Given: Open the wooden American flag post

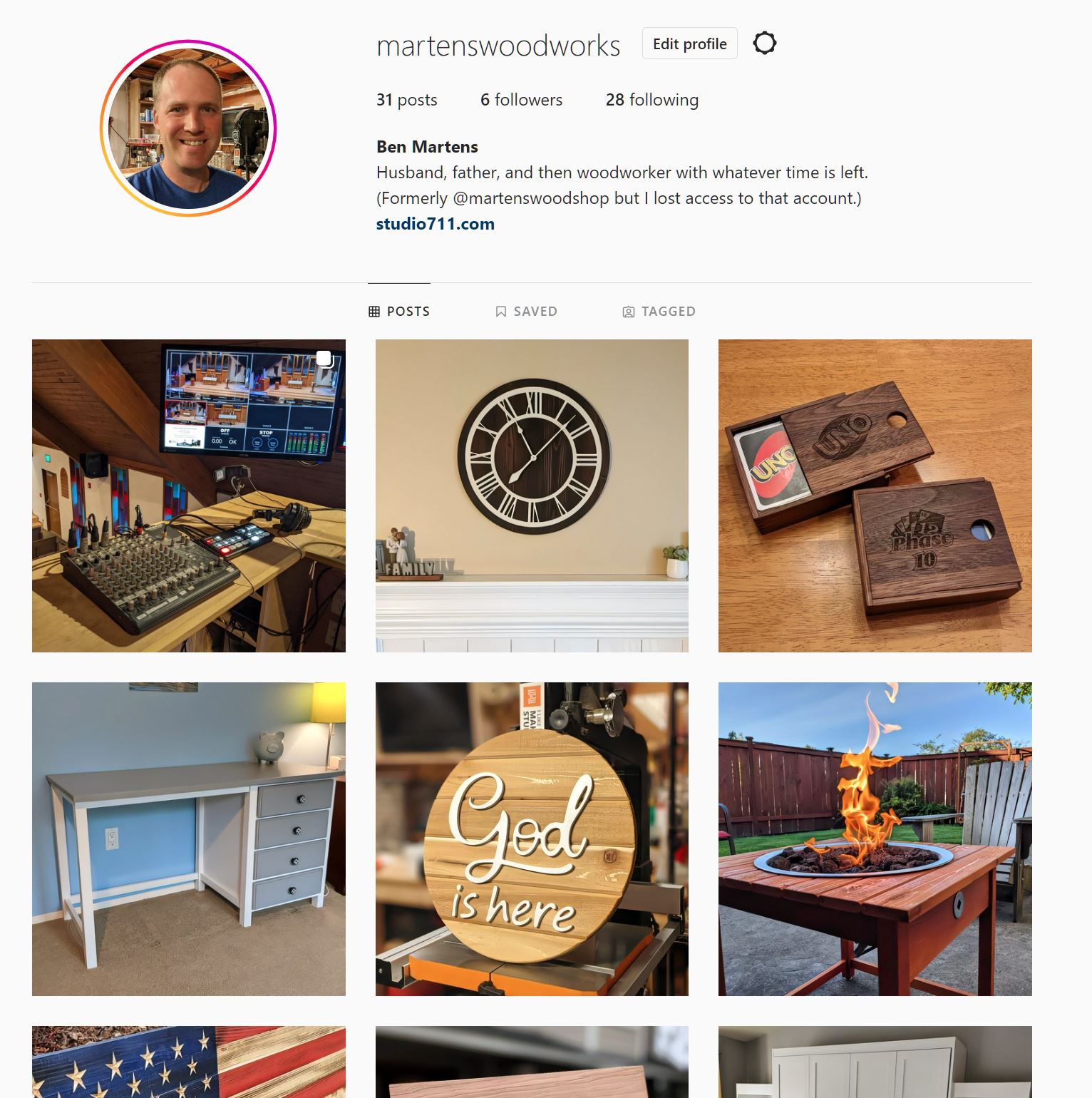Looking at the screenshot, I should tap(189, 1062).
